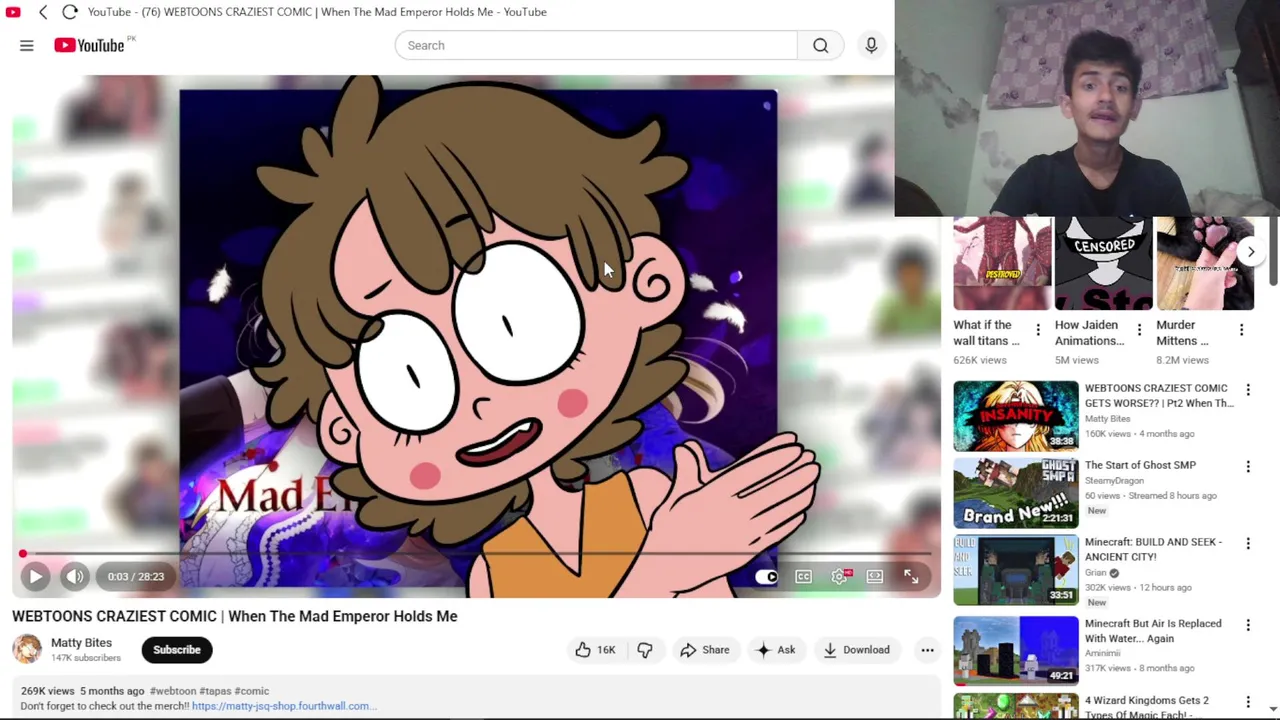Open the Matty Bites channel name
Screen dimensions: 1280x720
coord(81,643)
